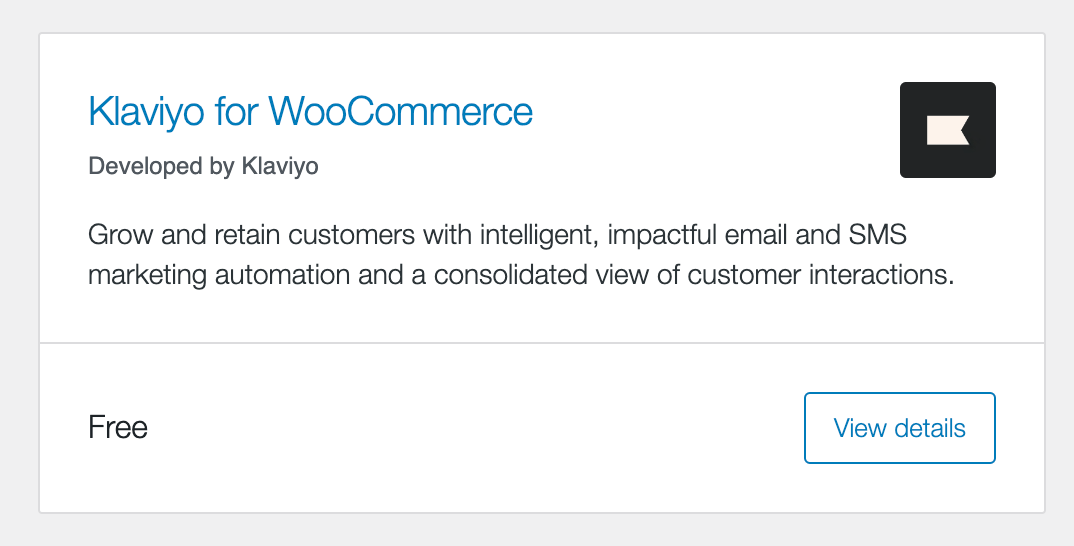Click the Klaviyo logo icon
The height and width of the screenshot is (546, 1074).
(947, 130)
